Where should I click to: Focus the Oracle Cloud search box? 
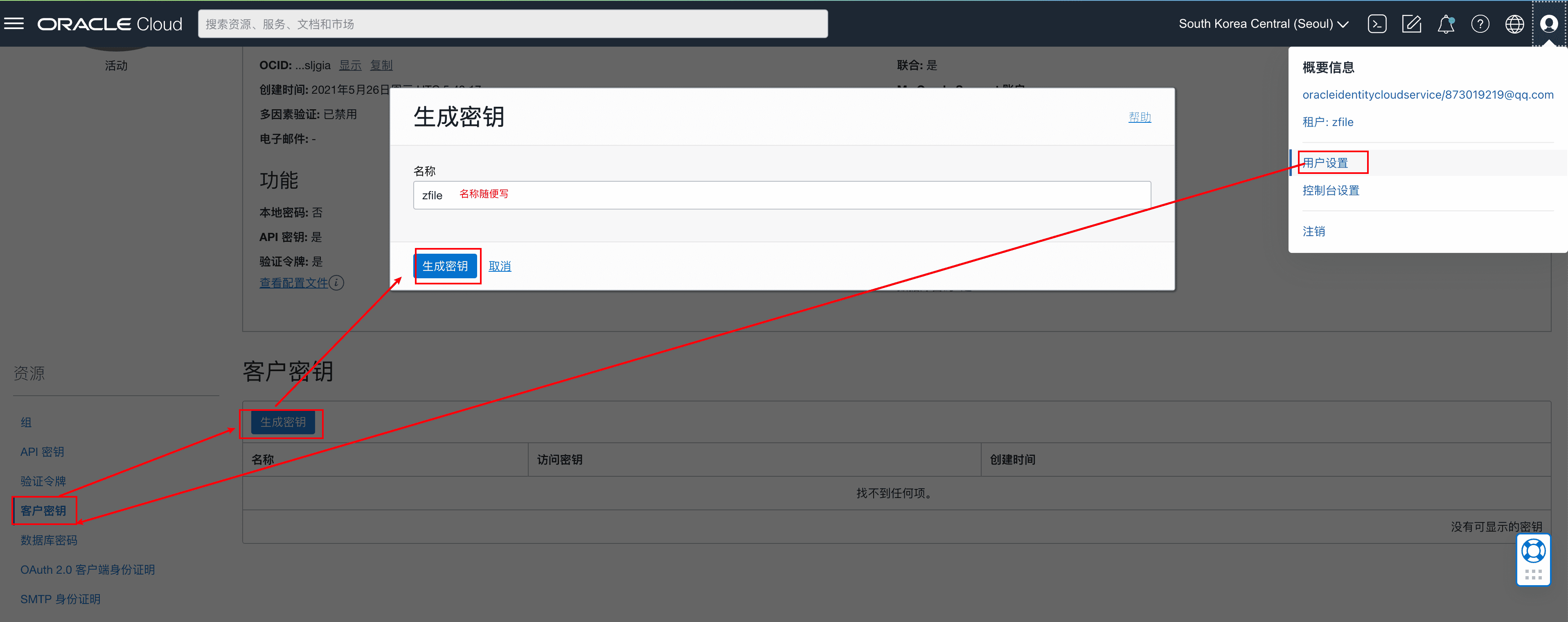pos(513,24)
